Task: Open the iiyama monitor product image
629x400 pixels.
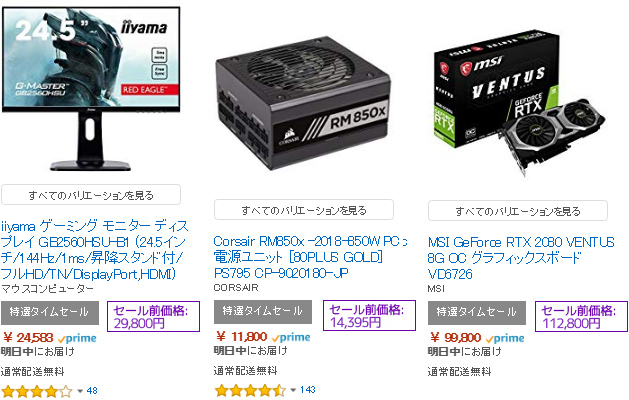Action: (x=91, y=89)
